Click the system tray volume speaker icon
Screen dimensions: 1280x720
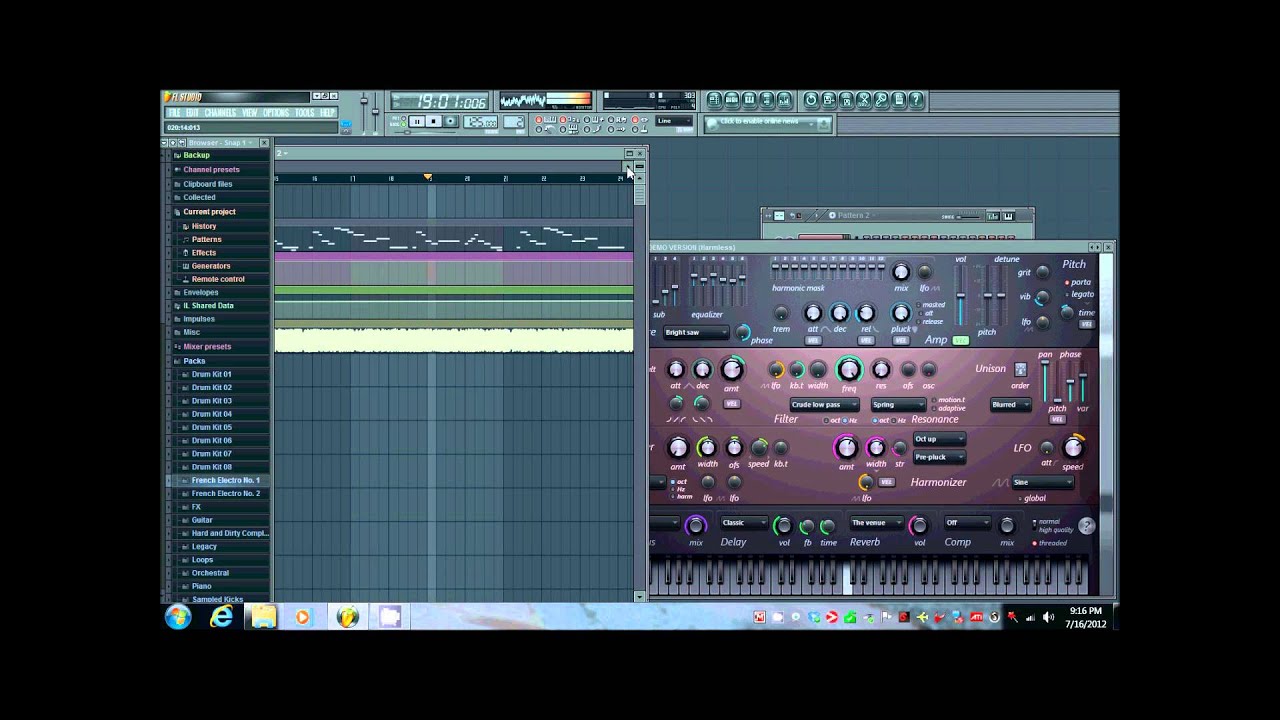point(1049,617)
